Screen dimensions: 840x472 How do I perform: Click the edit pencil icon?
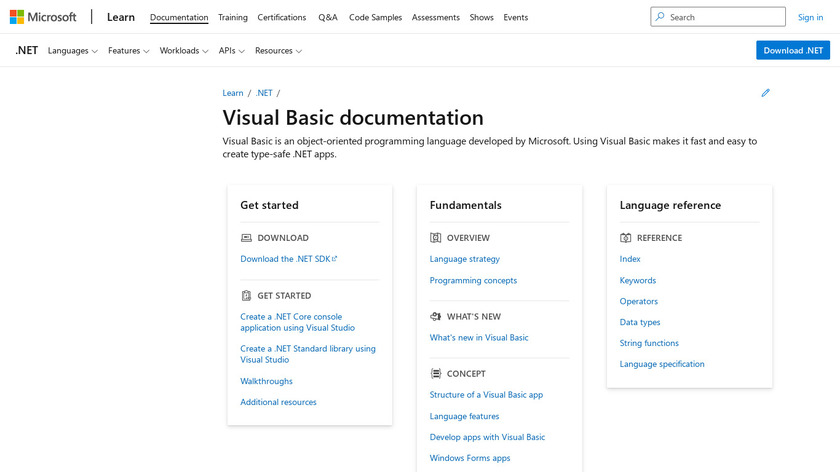click(766, 93)
